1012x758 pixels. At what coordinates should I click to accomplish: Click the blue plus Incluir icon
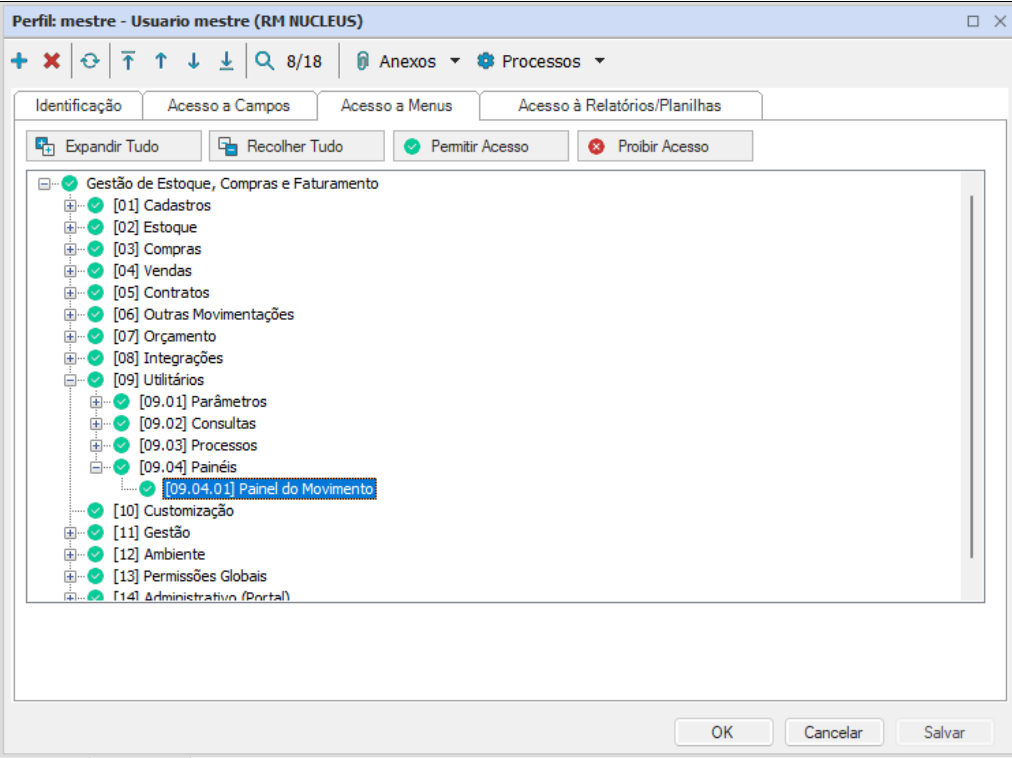pos(20,61)
